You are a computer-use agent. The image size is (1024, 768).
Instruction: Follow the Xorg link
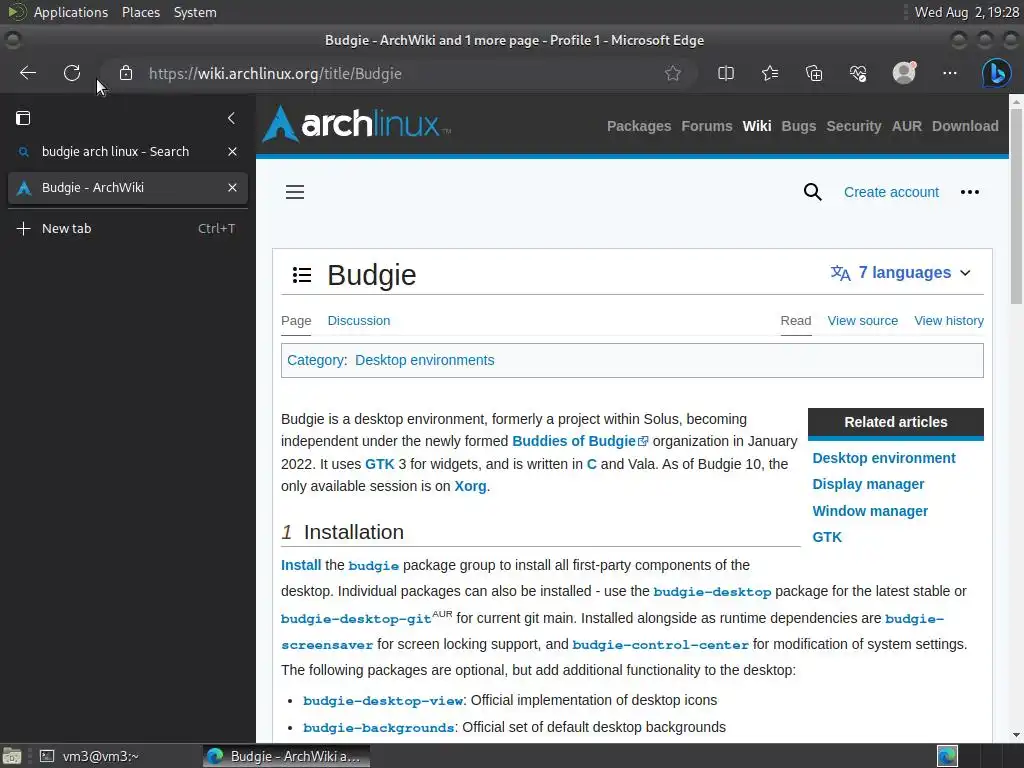470,487
